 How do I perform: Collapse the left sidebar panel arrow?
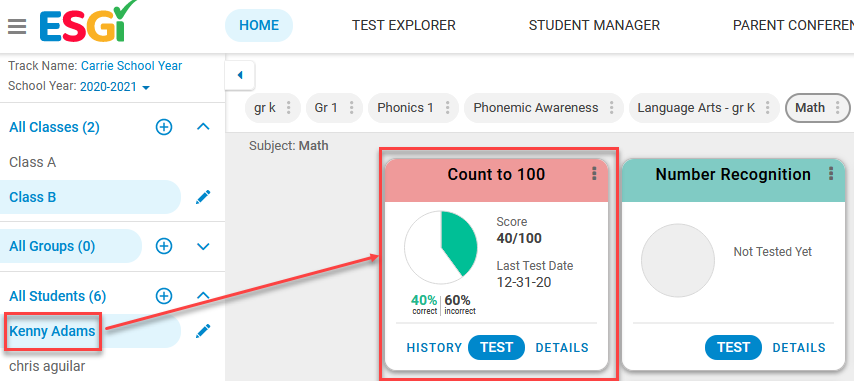(x=240, y=76)
